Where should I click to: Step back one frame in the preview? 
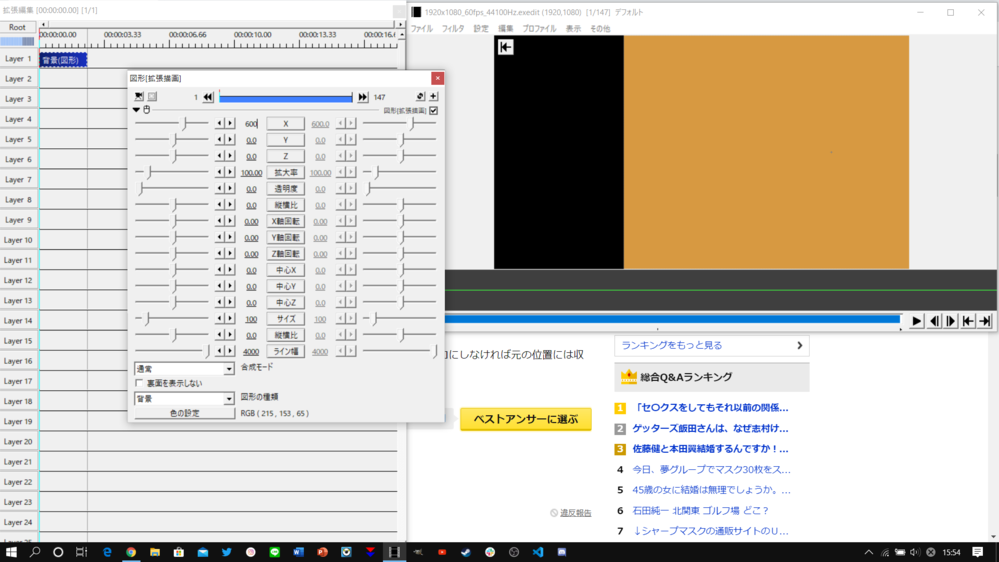pyautogui.click(x=934, y=321)
